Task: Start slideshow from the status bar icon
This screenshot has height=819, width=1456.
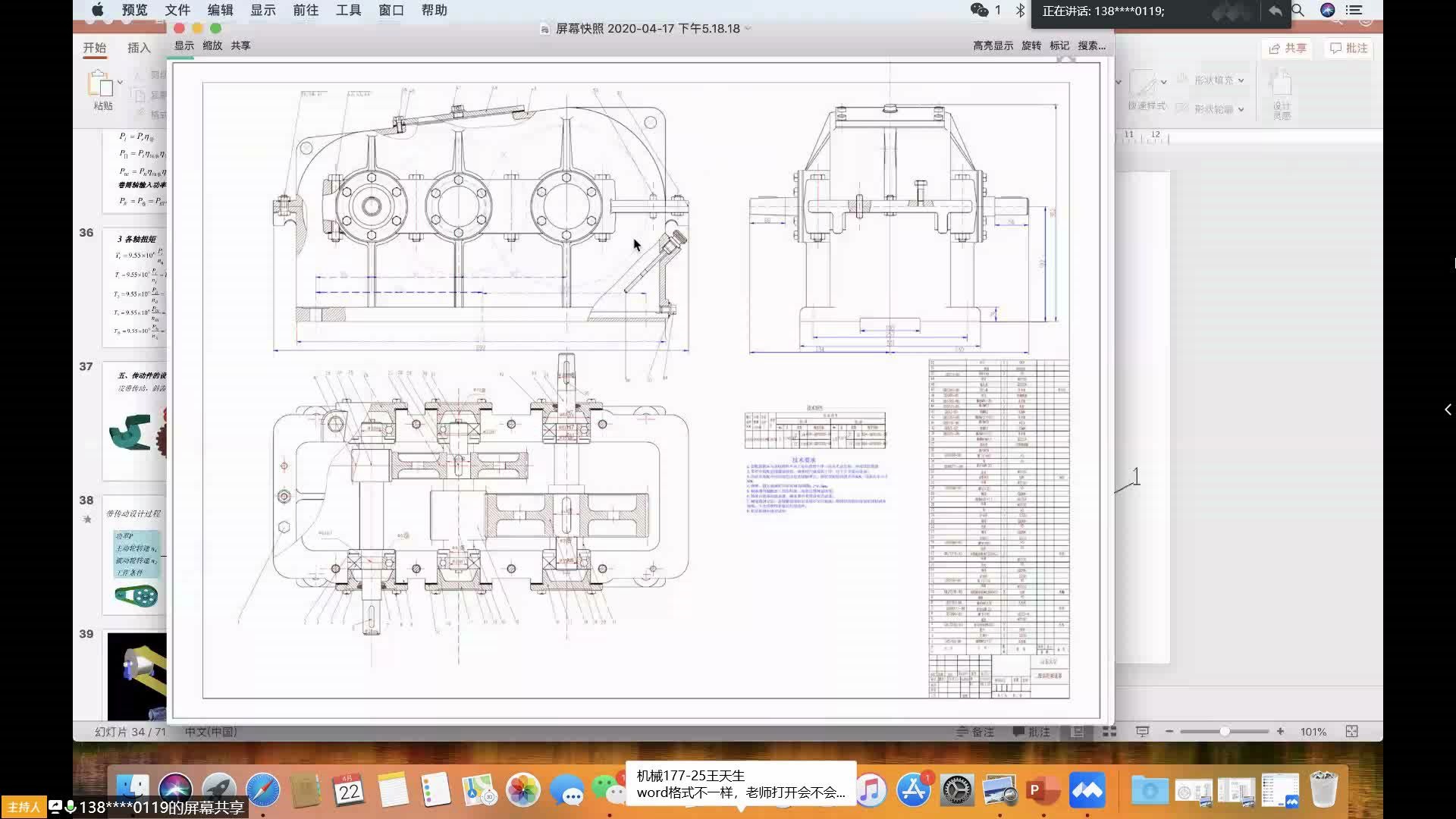Action: (x=1142, y=732)
